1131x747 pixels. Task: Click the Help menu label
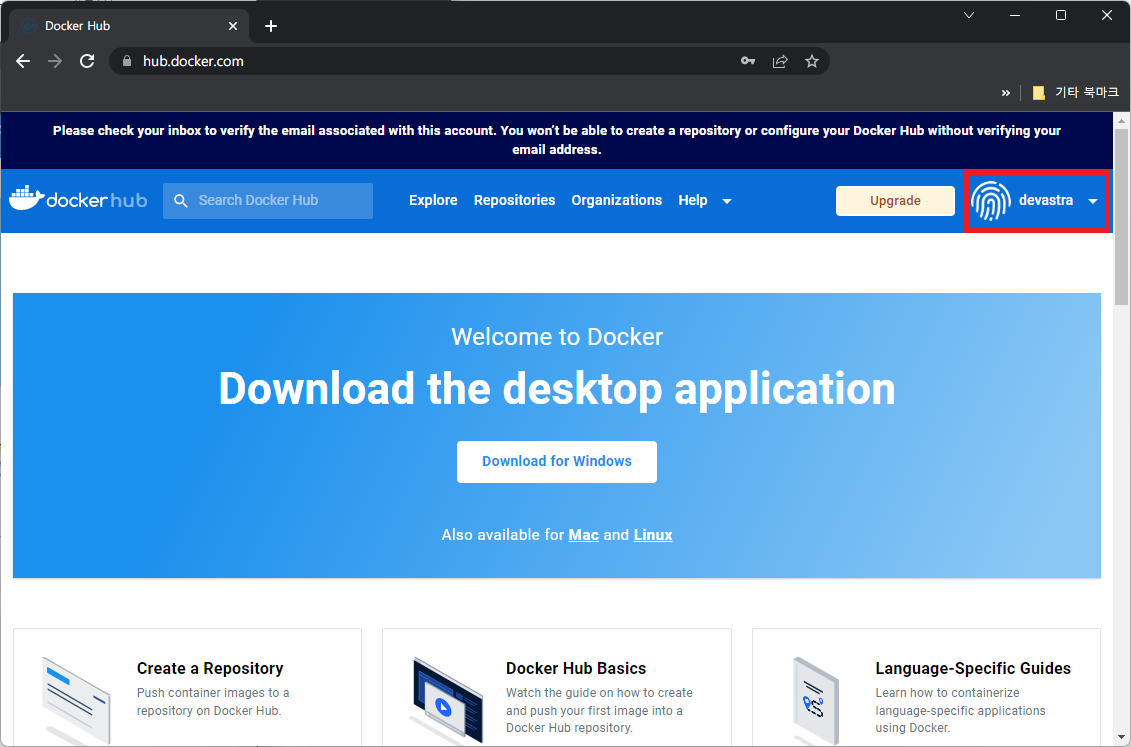pos(692,200)
